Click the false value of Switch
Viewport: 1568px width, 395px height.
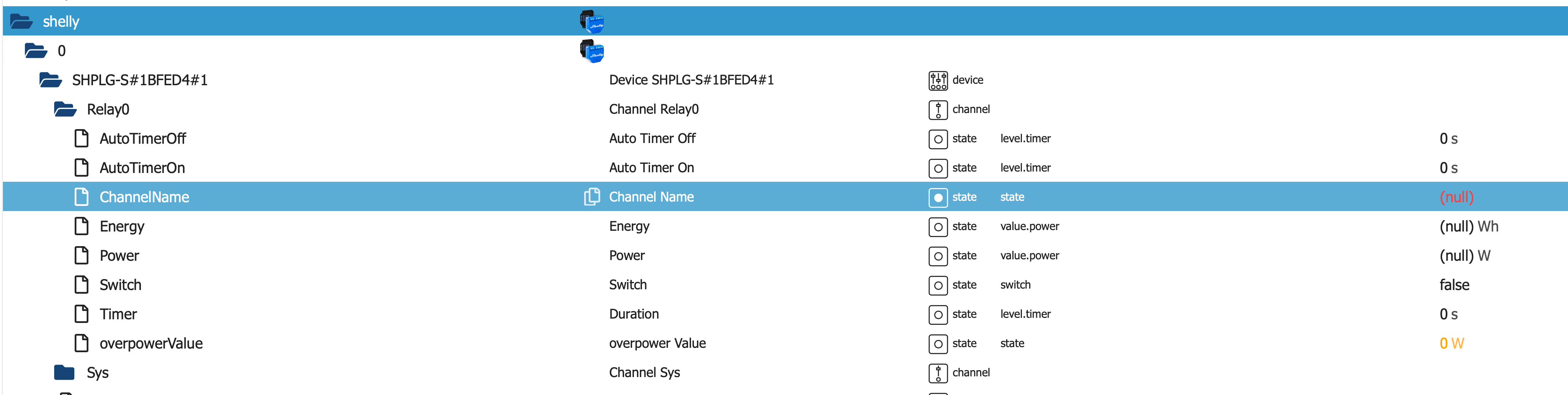click(1453, 285)
